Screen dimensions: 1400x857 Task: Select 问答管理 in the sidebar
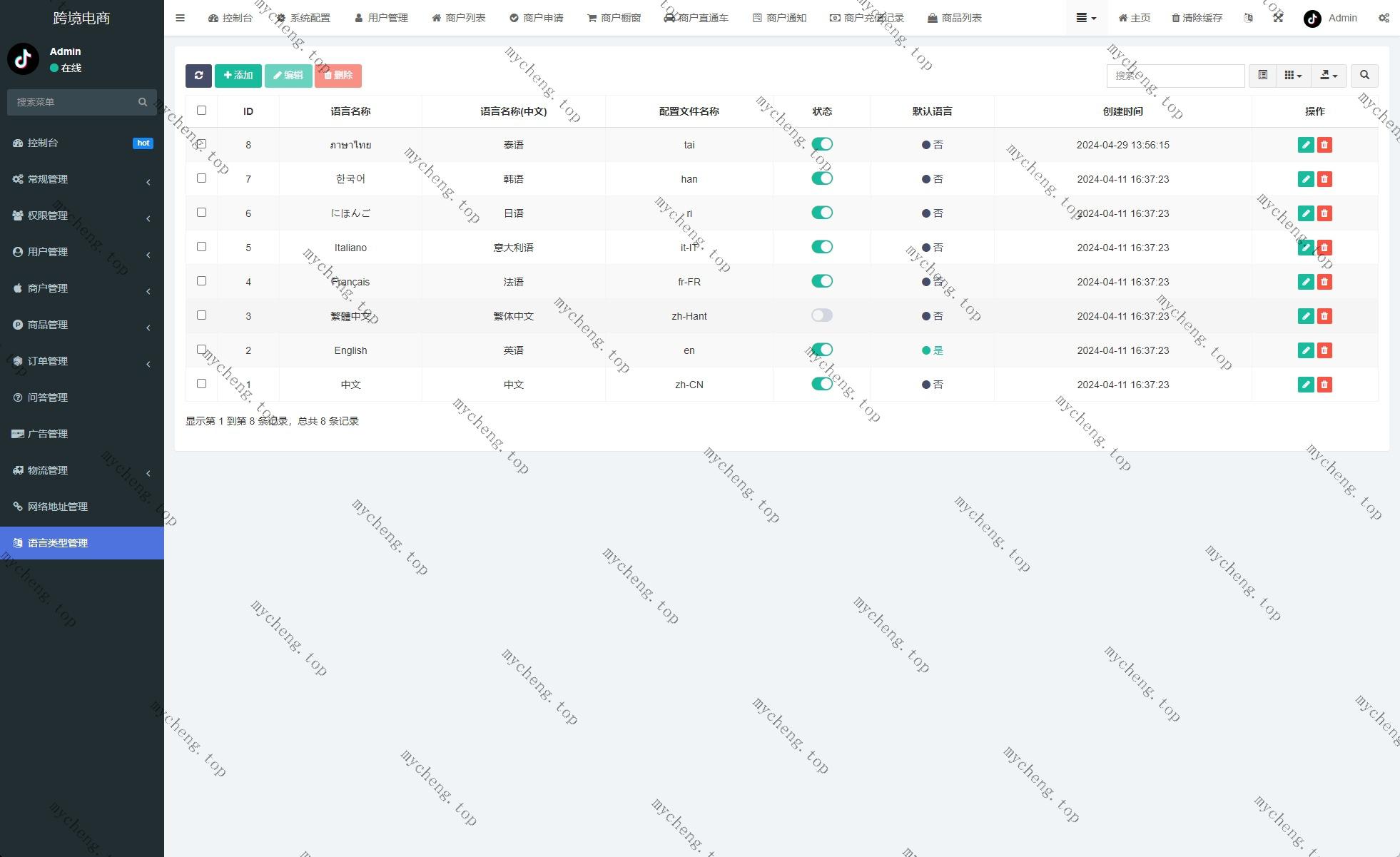pos(82,397)
